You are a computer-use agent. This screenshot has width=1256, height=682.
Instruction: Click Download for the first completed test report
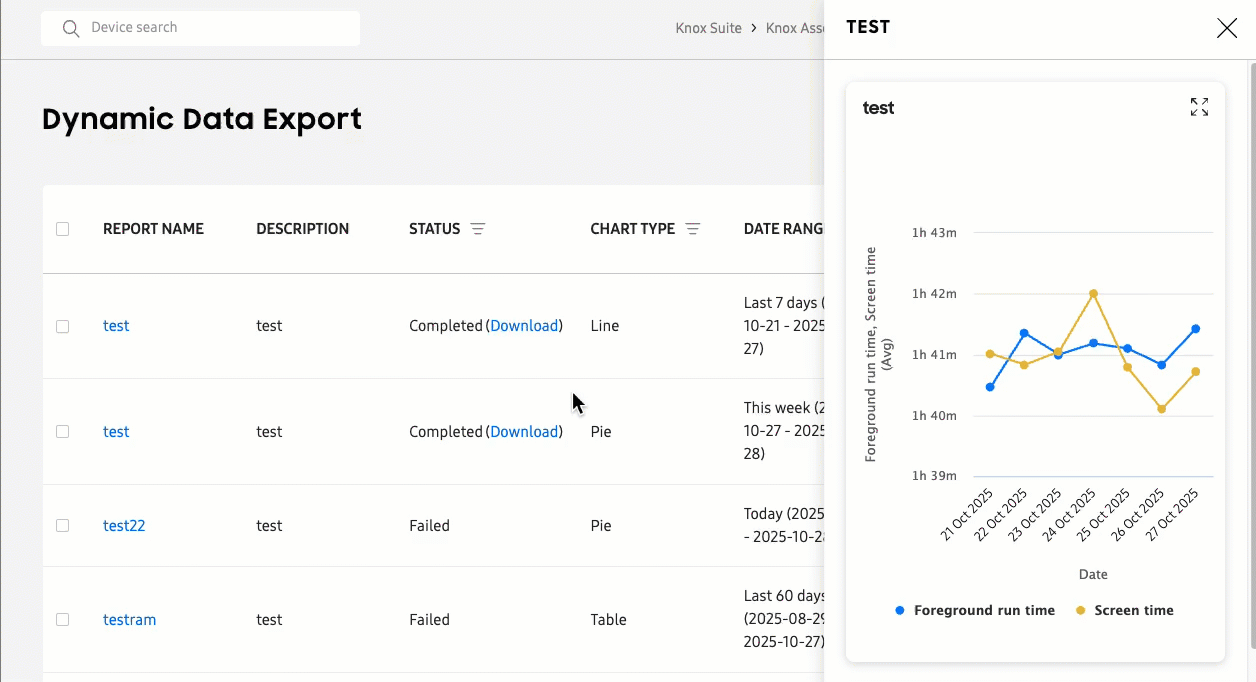coord(524,325)
